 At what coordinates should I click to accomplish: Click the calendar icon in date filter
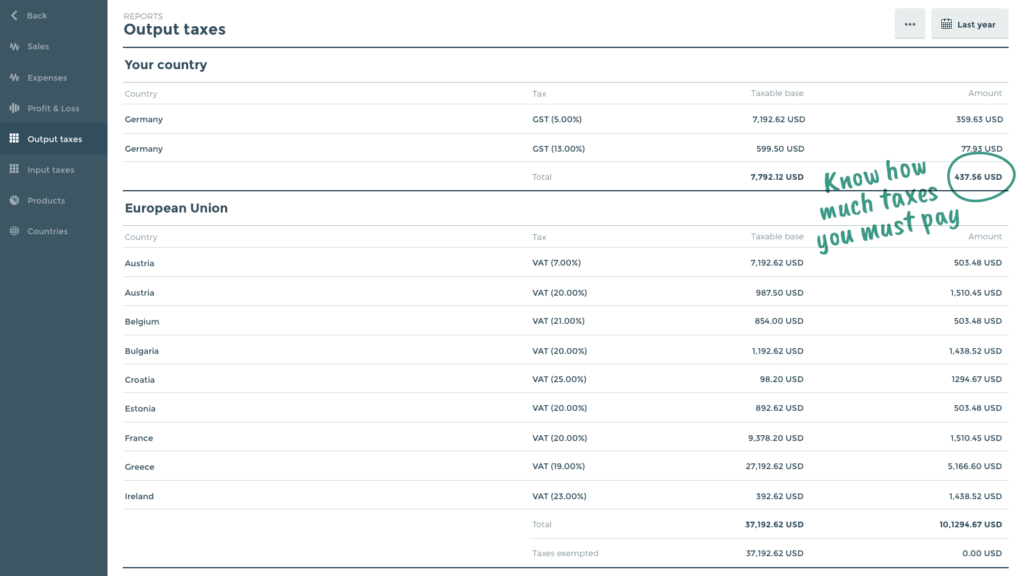coord(946,24)
